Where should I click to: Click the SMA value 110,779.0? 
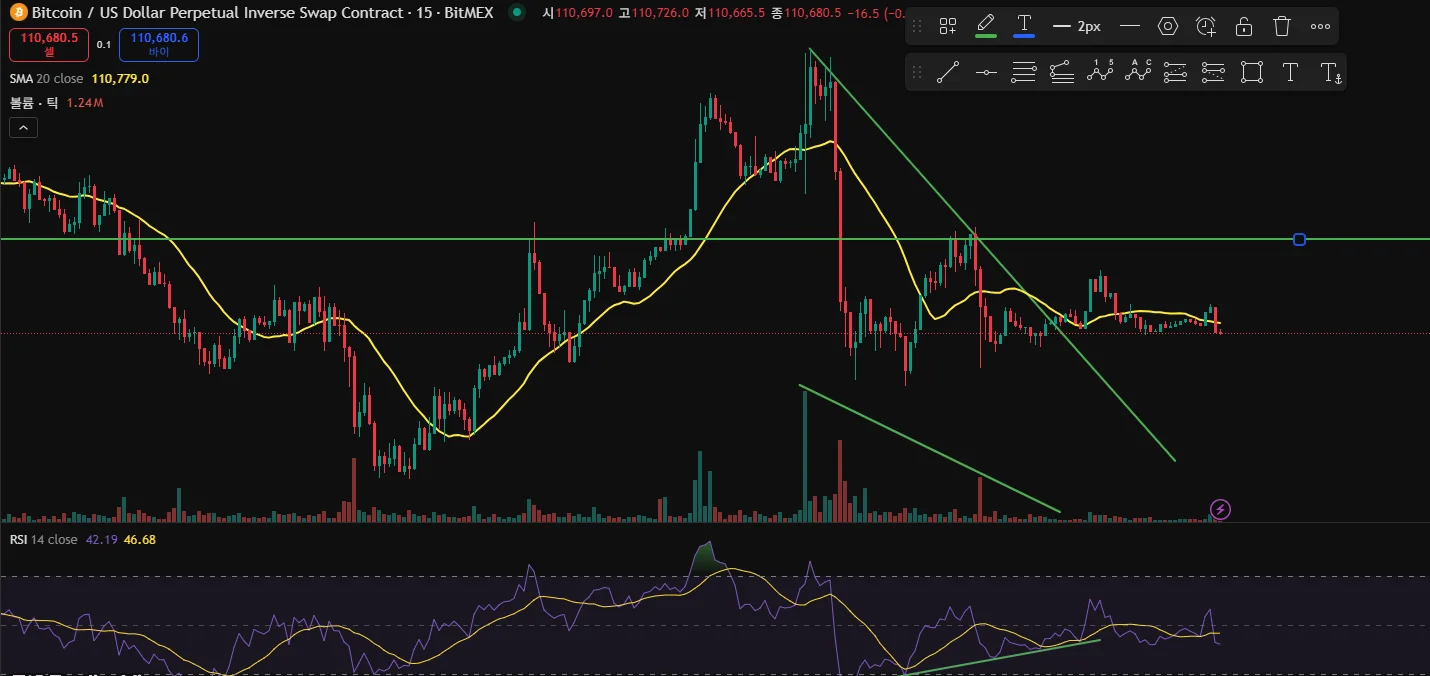click(x=120, y=78)
